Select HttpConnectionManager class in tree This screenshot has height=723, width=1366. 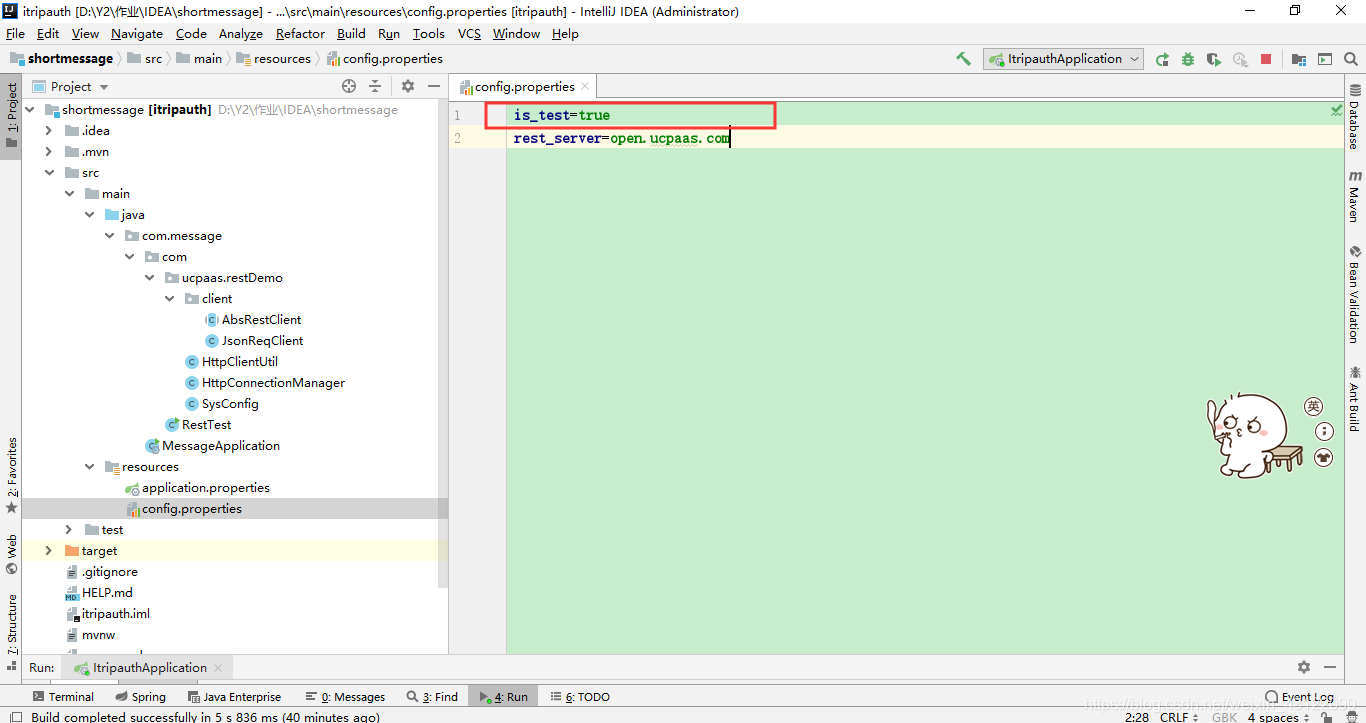click(x=265, y=383)
